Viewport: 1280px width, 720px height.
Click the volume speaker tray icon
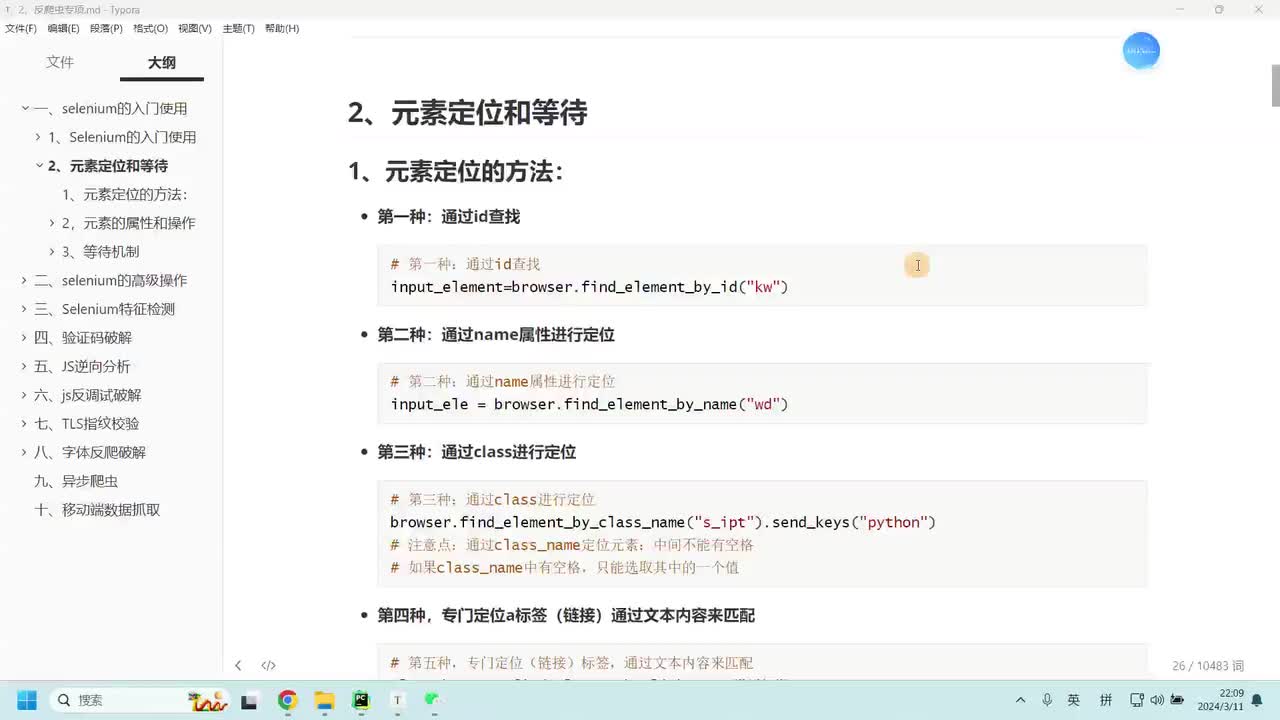click(1157, 700)
